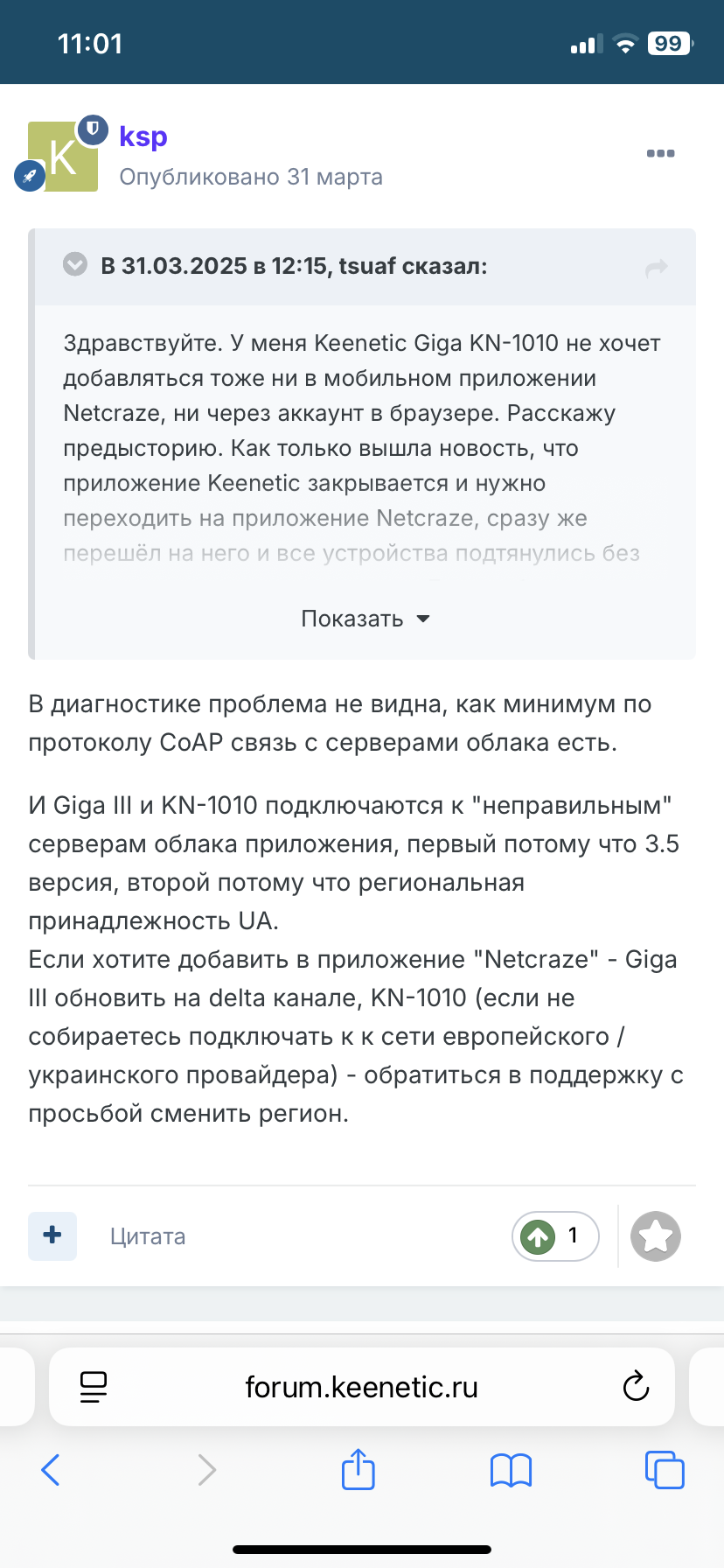Collapse the quote using the circled chevron

[x=76, y=264]
